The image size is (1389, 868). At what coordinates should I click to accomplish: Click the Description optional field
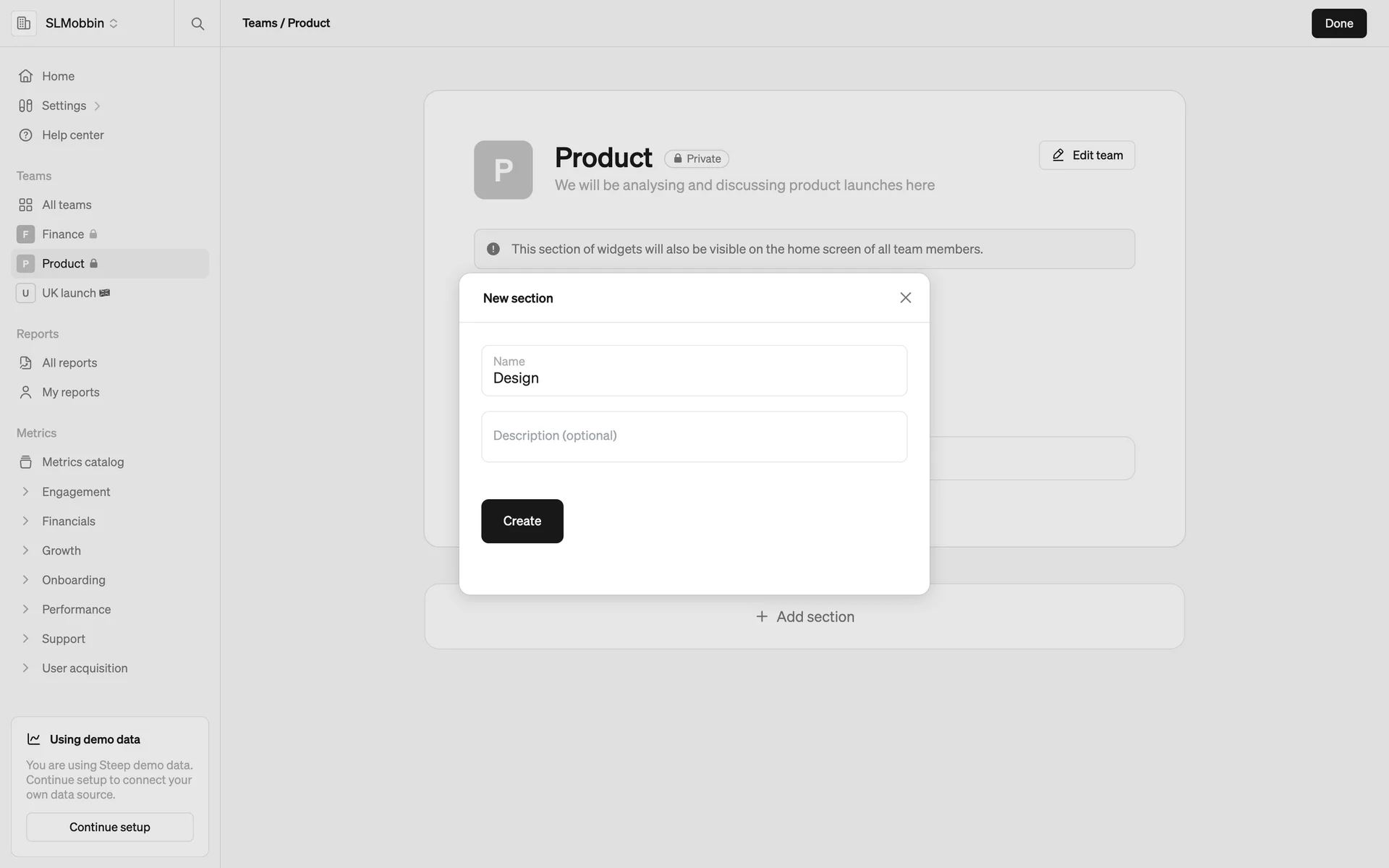tap(694, 436)
